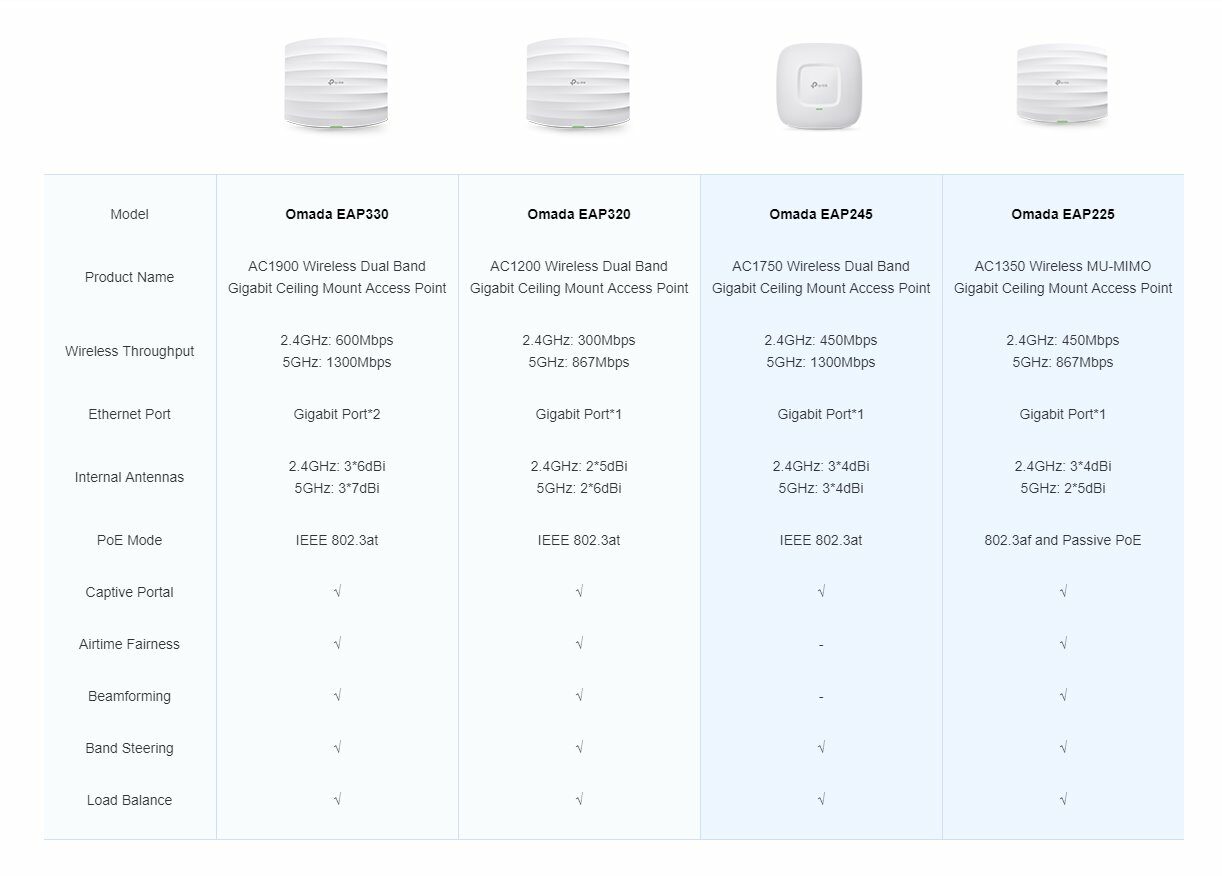Screen dimensions: 1222x876
Task: Click the Ethernet Port row label
Action: pyautogui.click(x=130, y=414)
